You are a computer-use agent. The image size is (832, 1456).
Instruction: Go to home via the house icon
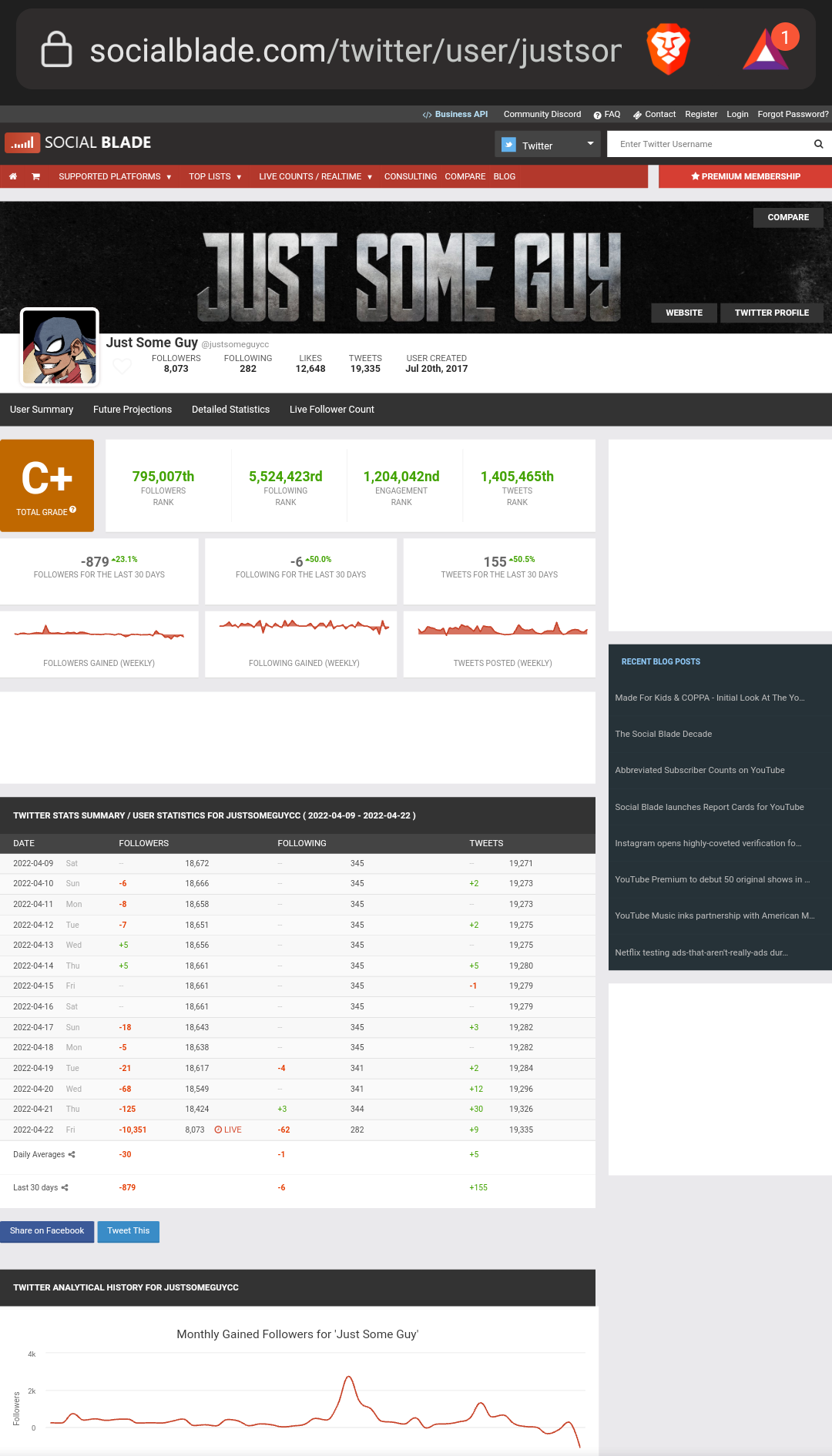(13, 176)
